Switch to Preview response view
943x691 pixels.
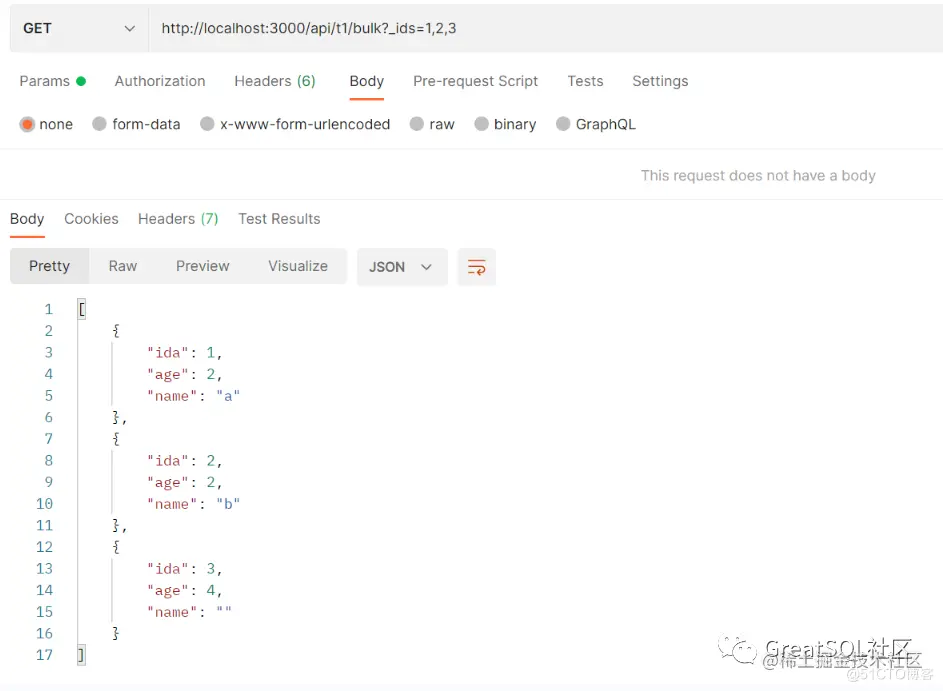click(x=203, y=266)
